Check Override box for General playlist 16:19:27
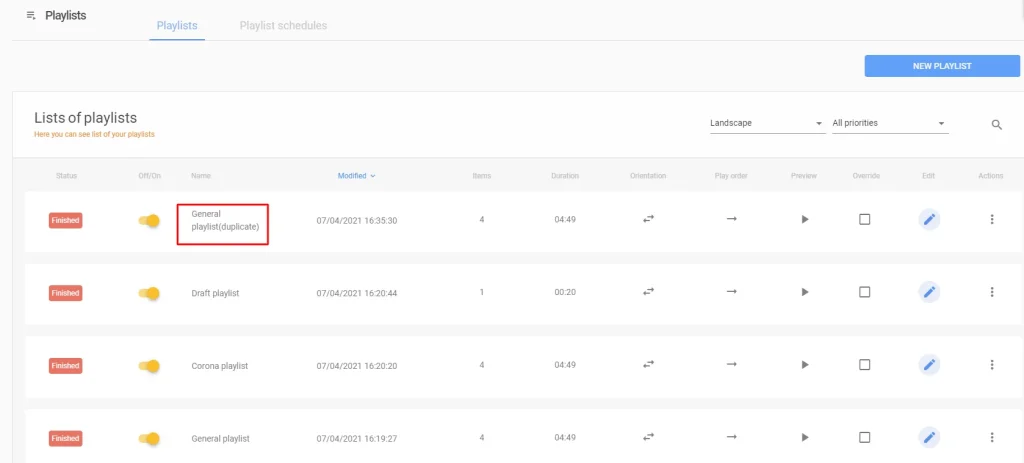This screenshot has height=463, width=1024. point(865,437)
